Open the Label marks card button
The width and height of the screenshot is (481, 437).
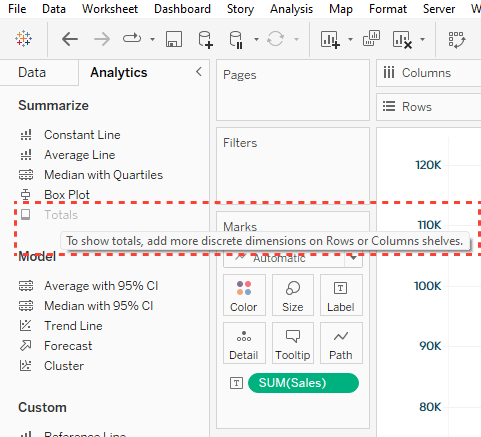[341, 295]
